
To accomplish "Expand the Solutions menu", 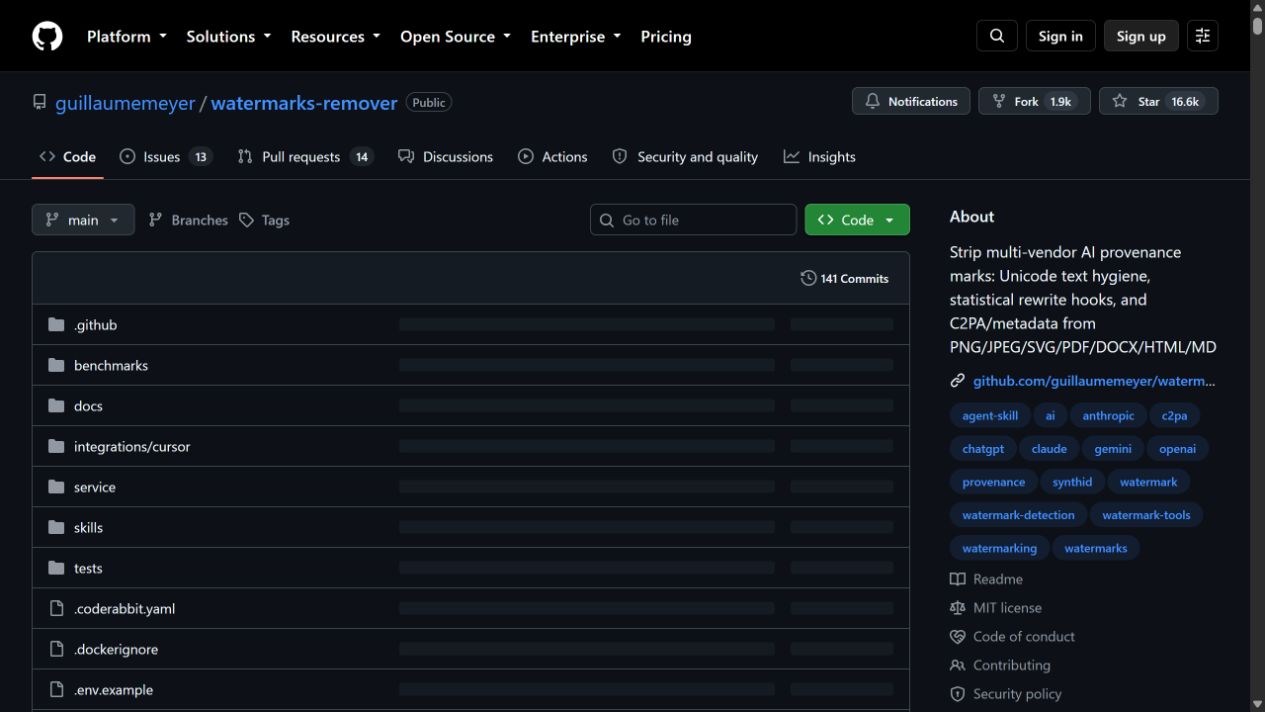I will coord(229,36).
